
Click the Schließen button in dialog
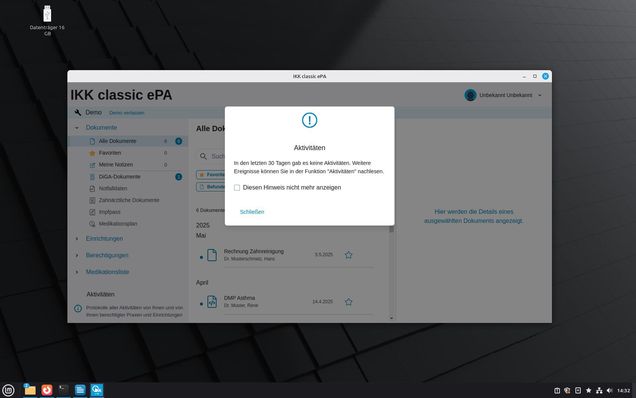[252, 212]
